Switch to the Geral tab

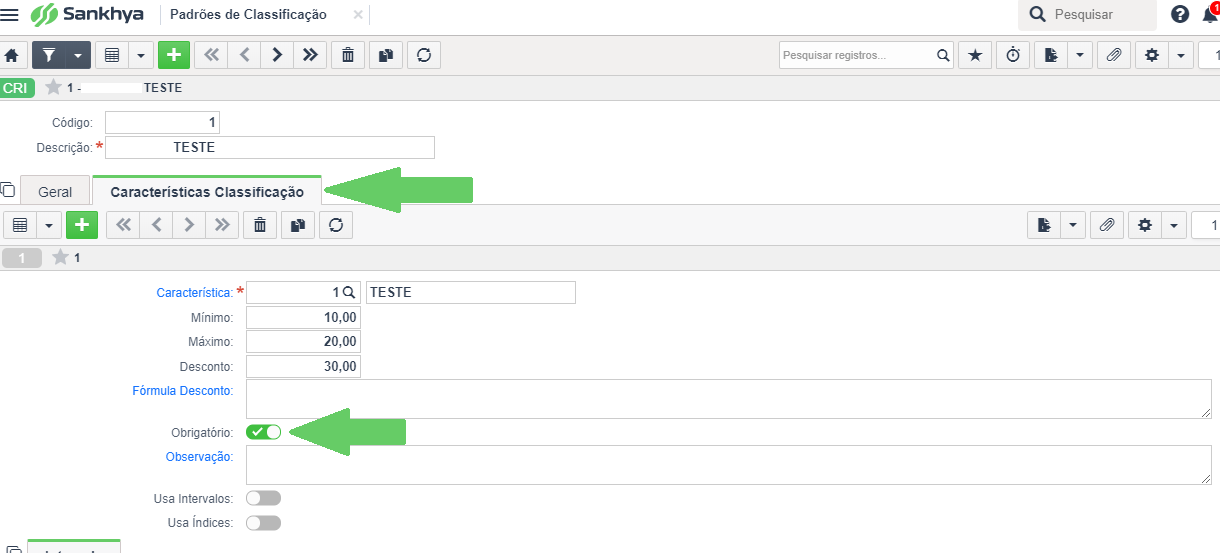(55, 192)
